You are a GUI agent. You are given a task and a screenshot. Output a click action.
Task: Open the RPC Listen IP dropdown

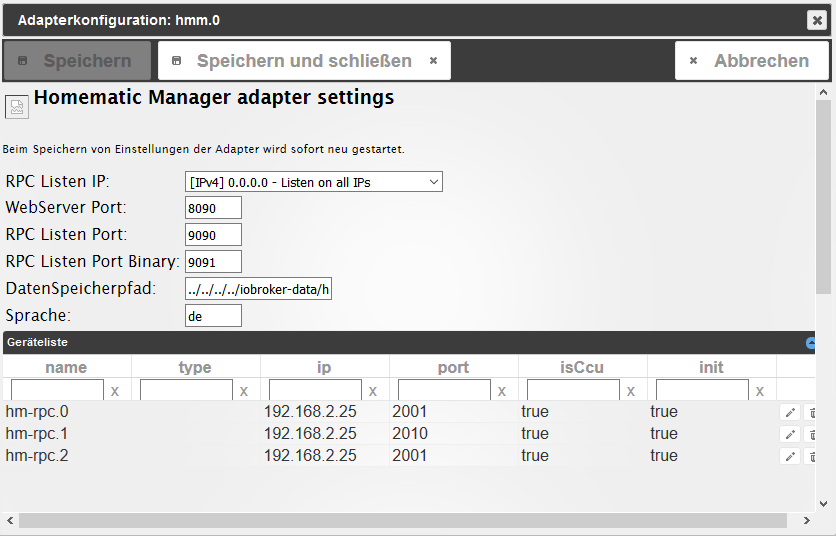click(x=314, y=182)
